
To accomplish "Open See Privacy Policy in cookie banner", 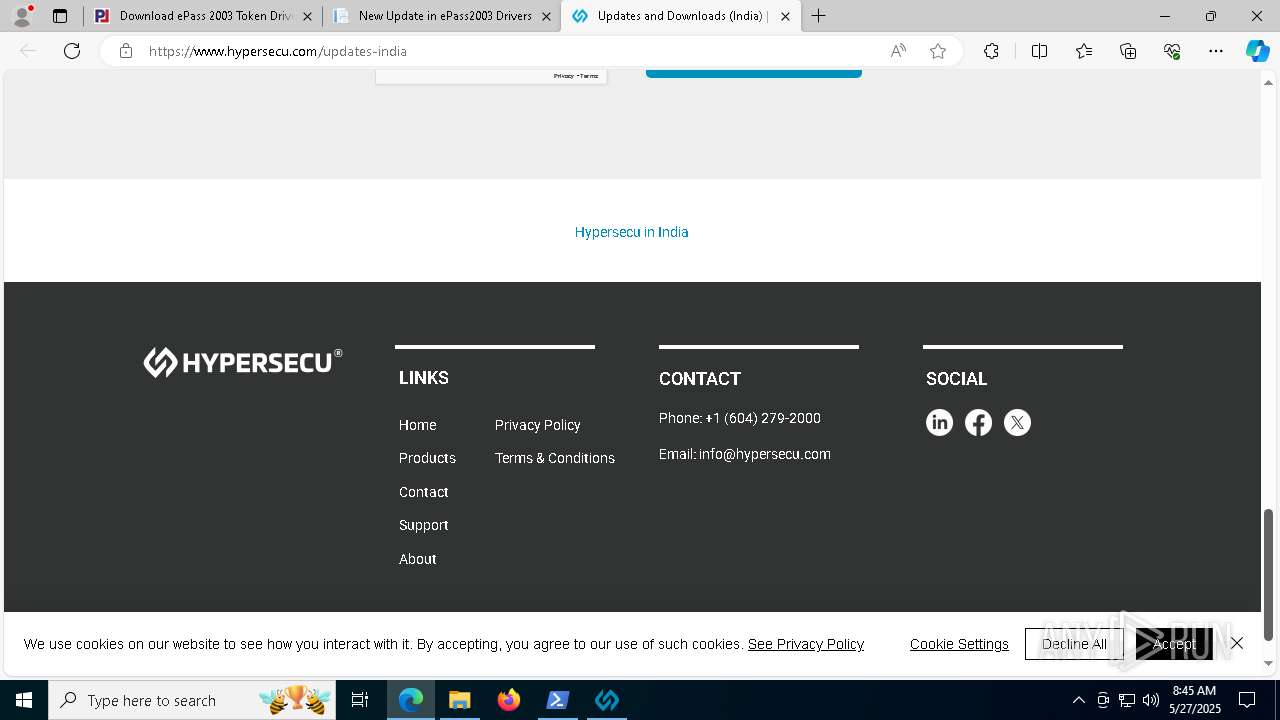I will click(x=806, y=644).
